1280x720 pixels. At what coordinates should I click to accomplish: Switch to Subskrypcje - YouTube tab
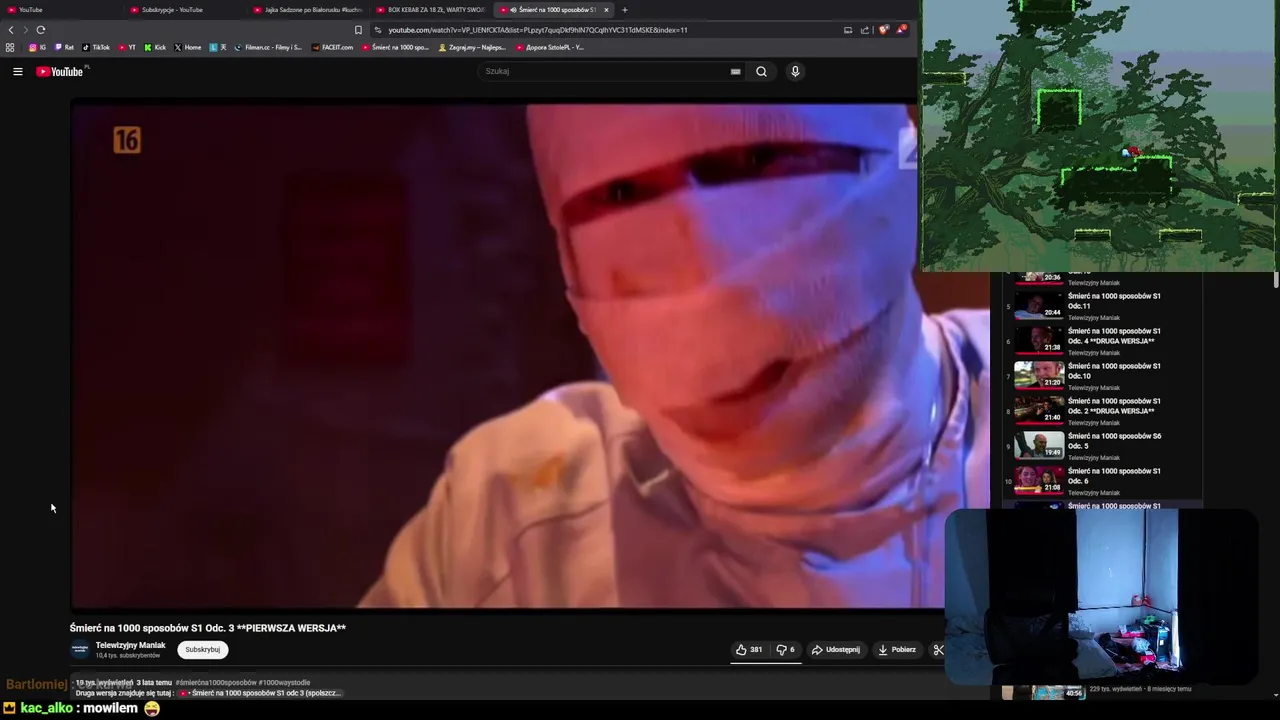tap(183, 10)
